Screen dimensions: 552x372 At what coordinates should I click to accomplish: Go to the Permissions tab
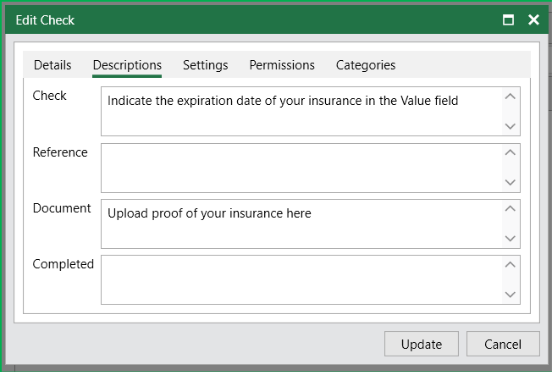point(282,65)
